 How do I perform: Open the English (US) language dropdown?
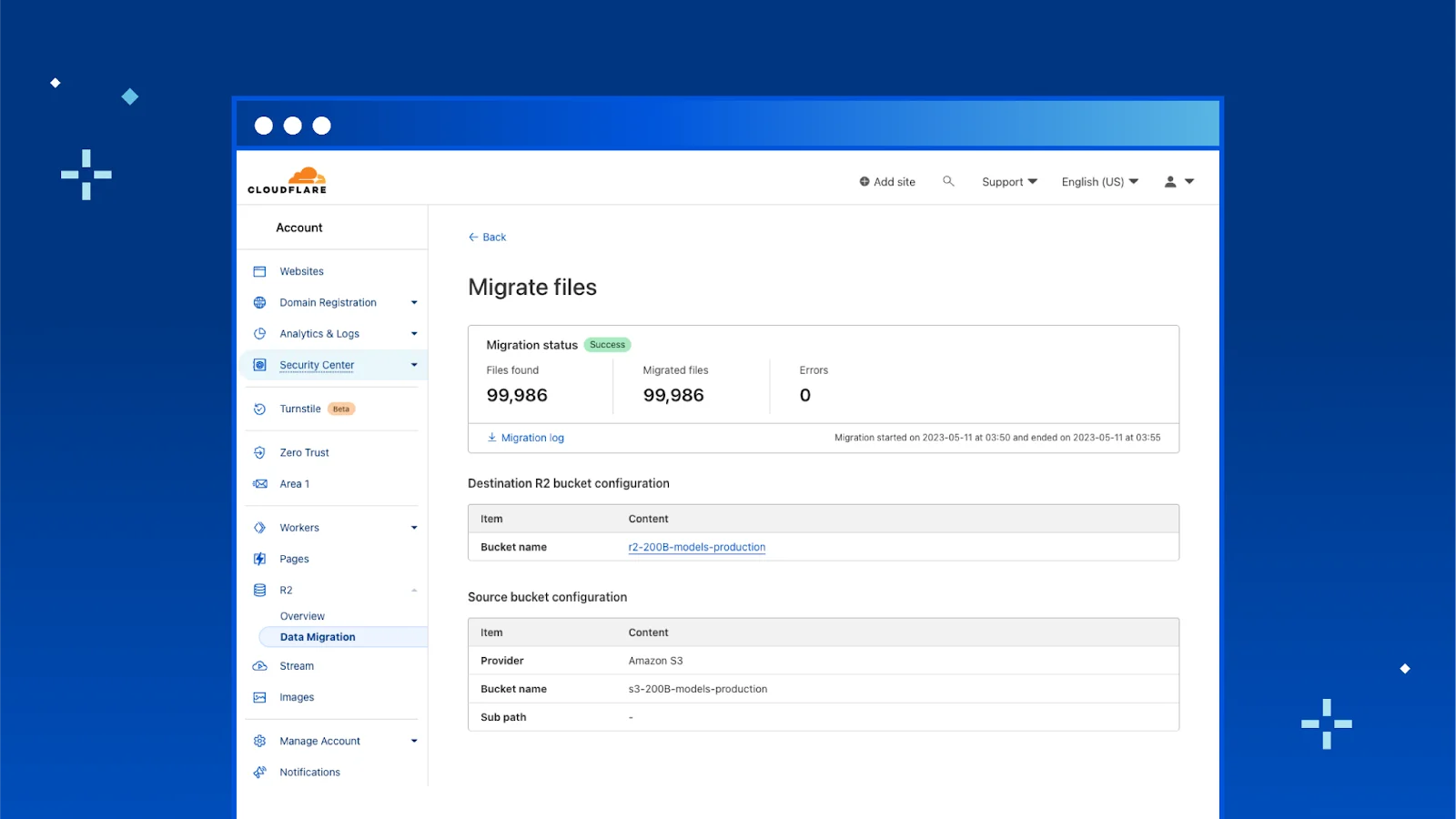pyautogui.click(x=1099, y=182)
